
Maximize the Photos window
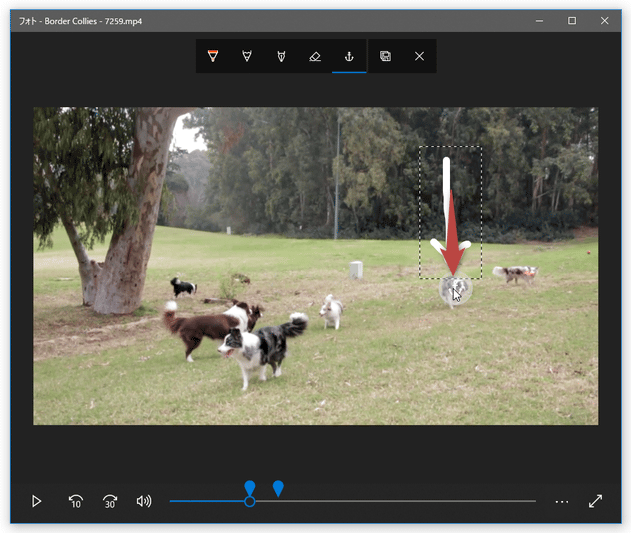click(572, 20)
